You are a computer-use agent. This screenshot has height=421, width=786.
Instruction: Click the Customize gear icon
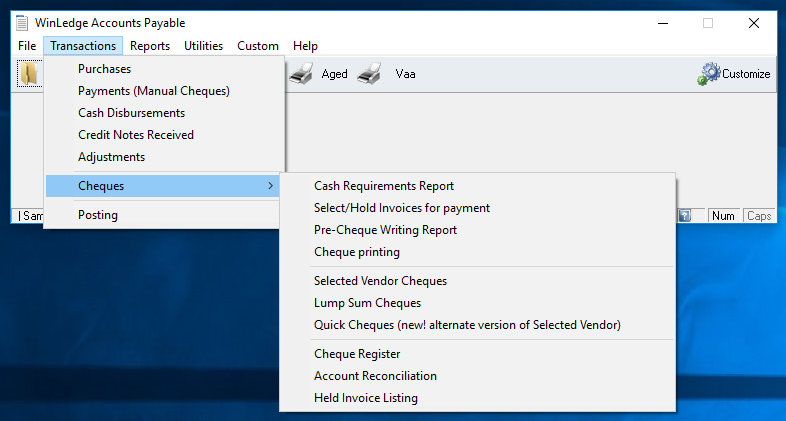710,74
